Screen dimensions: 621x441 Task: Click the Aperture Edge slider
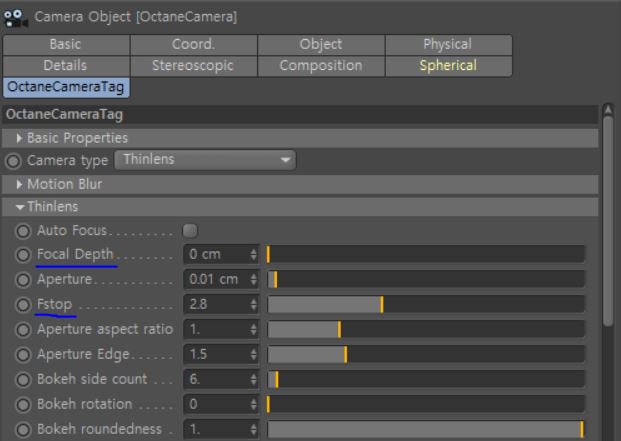[426, 354]
